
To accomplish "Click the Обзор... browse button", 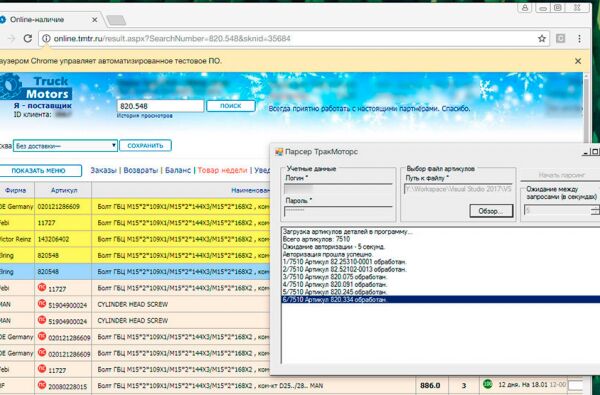I will tap(491, 211).
